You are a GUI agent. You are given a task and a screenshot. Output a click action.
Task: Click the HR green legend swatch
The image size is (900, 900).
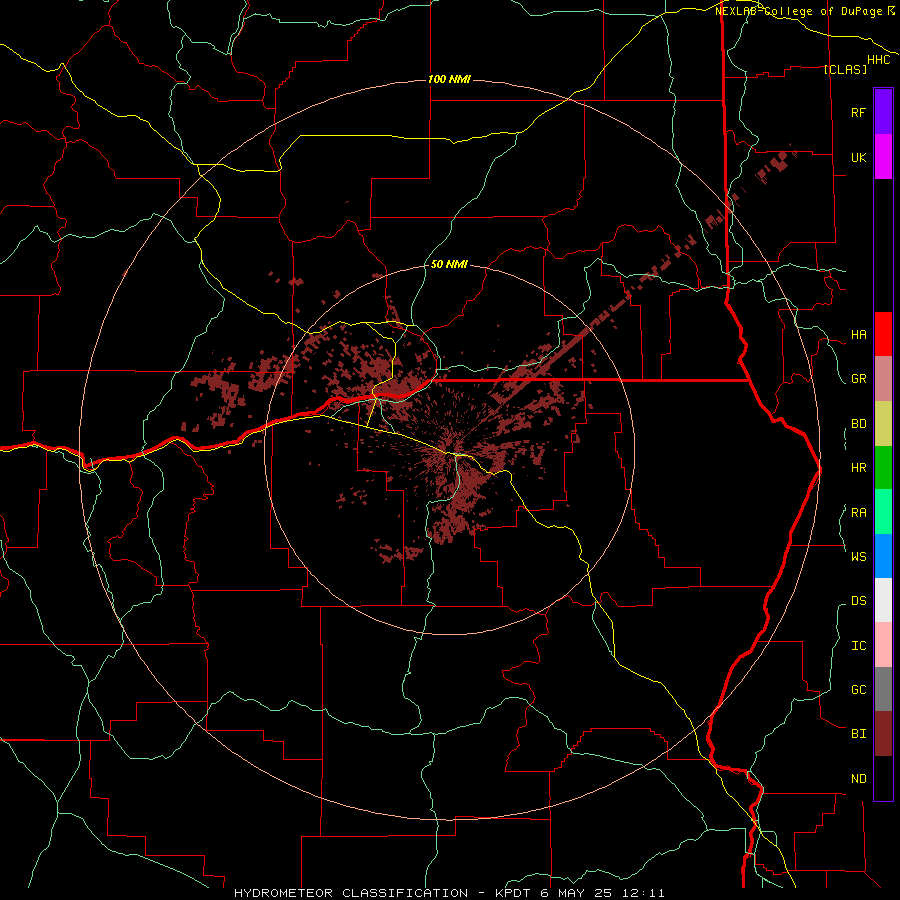[x=883, y=468]
